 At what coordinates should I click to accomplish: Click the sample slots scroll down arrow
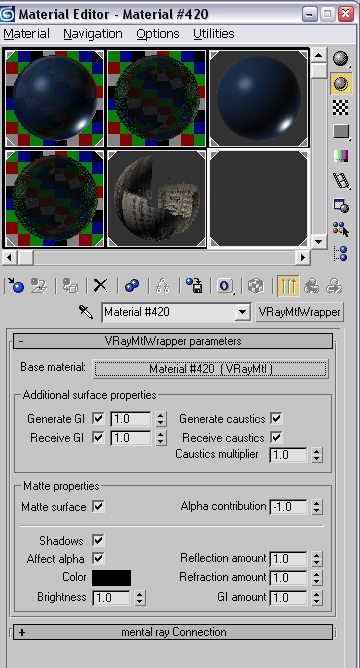tap(319, 242)
